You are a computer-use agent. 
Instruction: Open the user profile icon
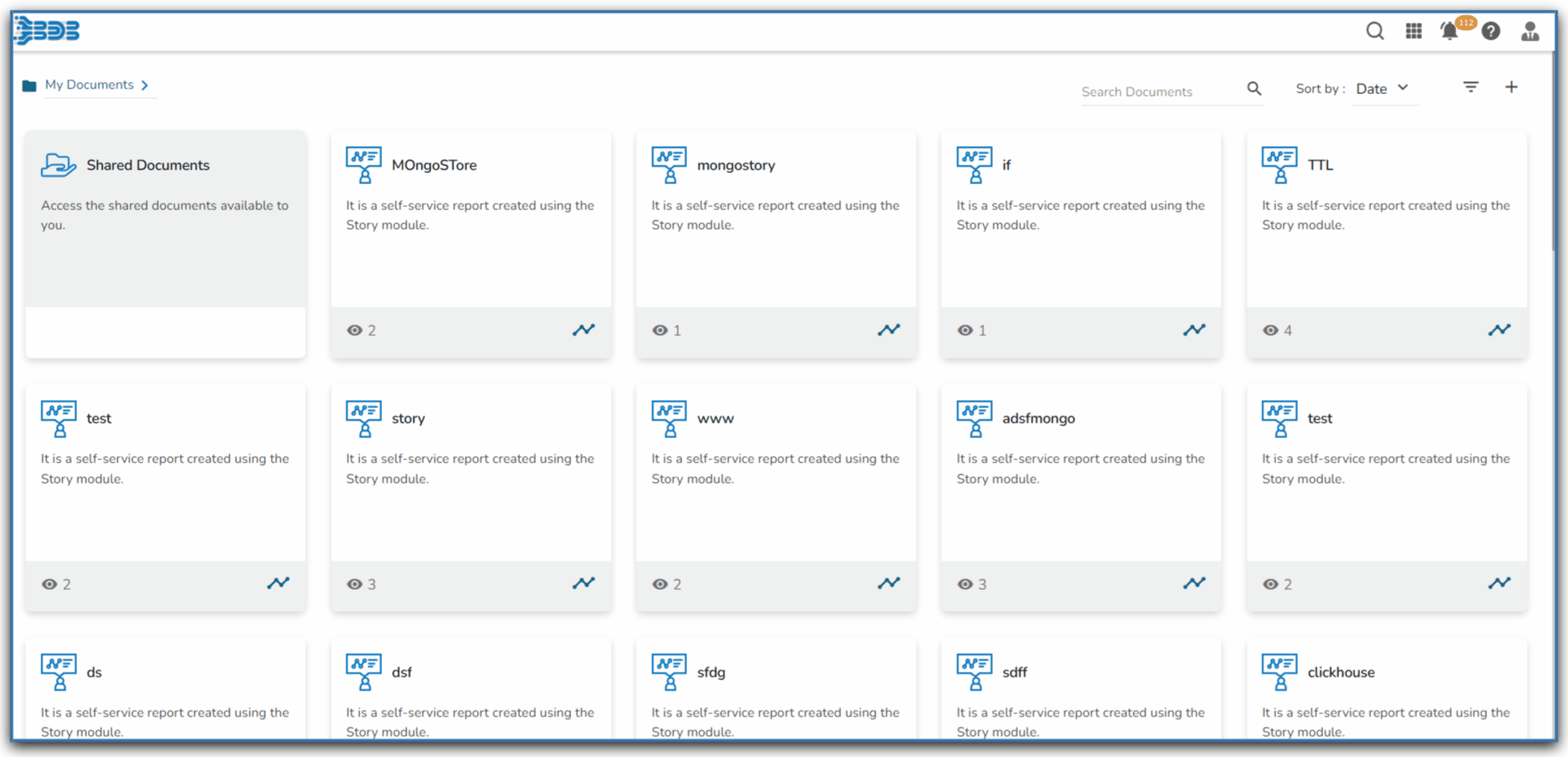pos(1529,31)
